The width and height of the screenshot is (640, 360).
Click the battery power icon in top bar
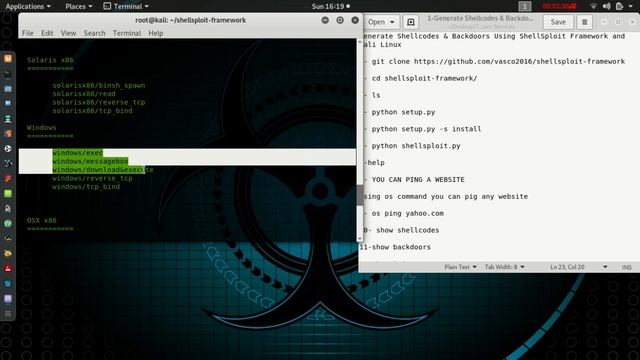click(620, 6)
